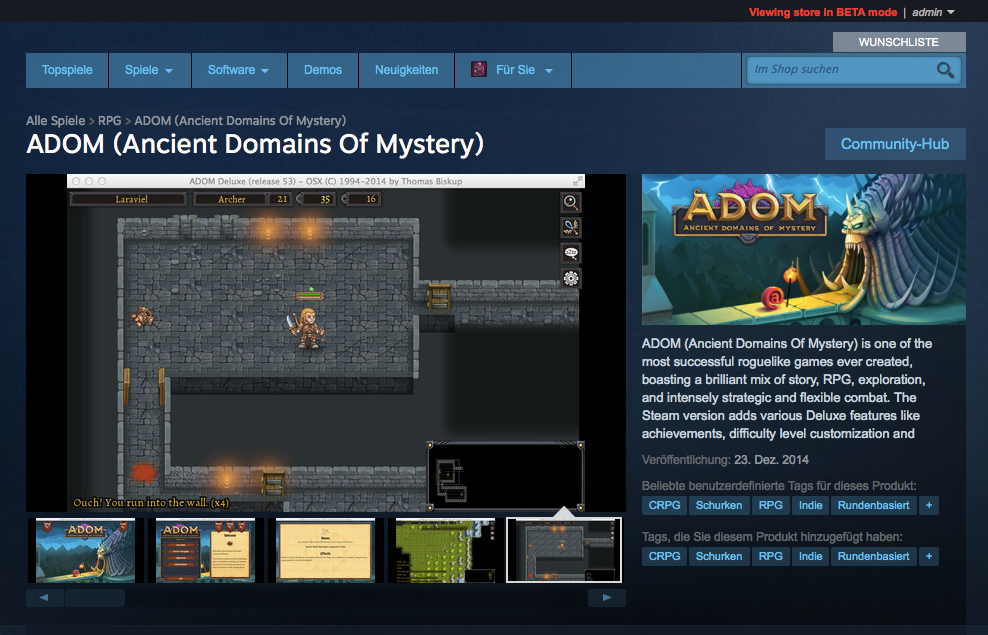
Task: Open the admin account dropdown
Action: (933, 12)
